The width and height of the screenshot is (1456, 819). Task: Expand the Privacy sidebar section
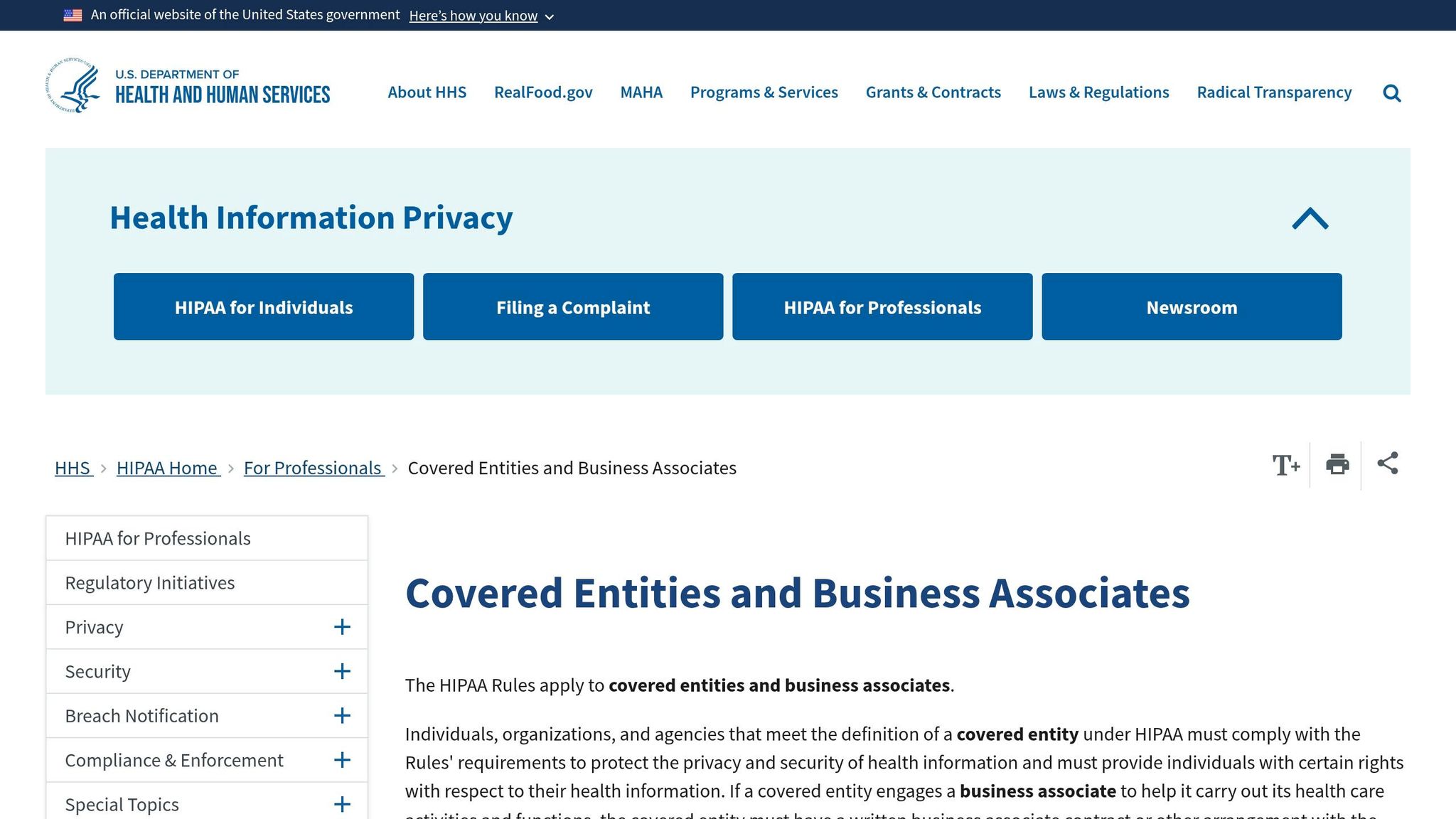click(x=342, y=627)
